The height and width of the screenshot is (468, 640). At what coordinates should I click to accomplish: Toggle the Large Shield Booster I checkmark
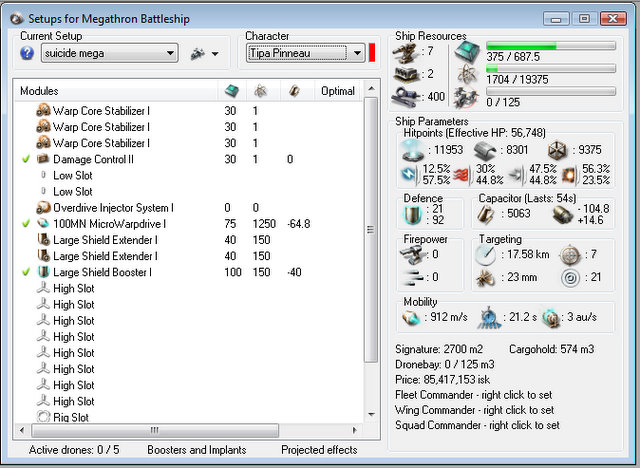[x=26, y=272]
